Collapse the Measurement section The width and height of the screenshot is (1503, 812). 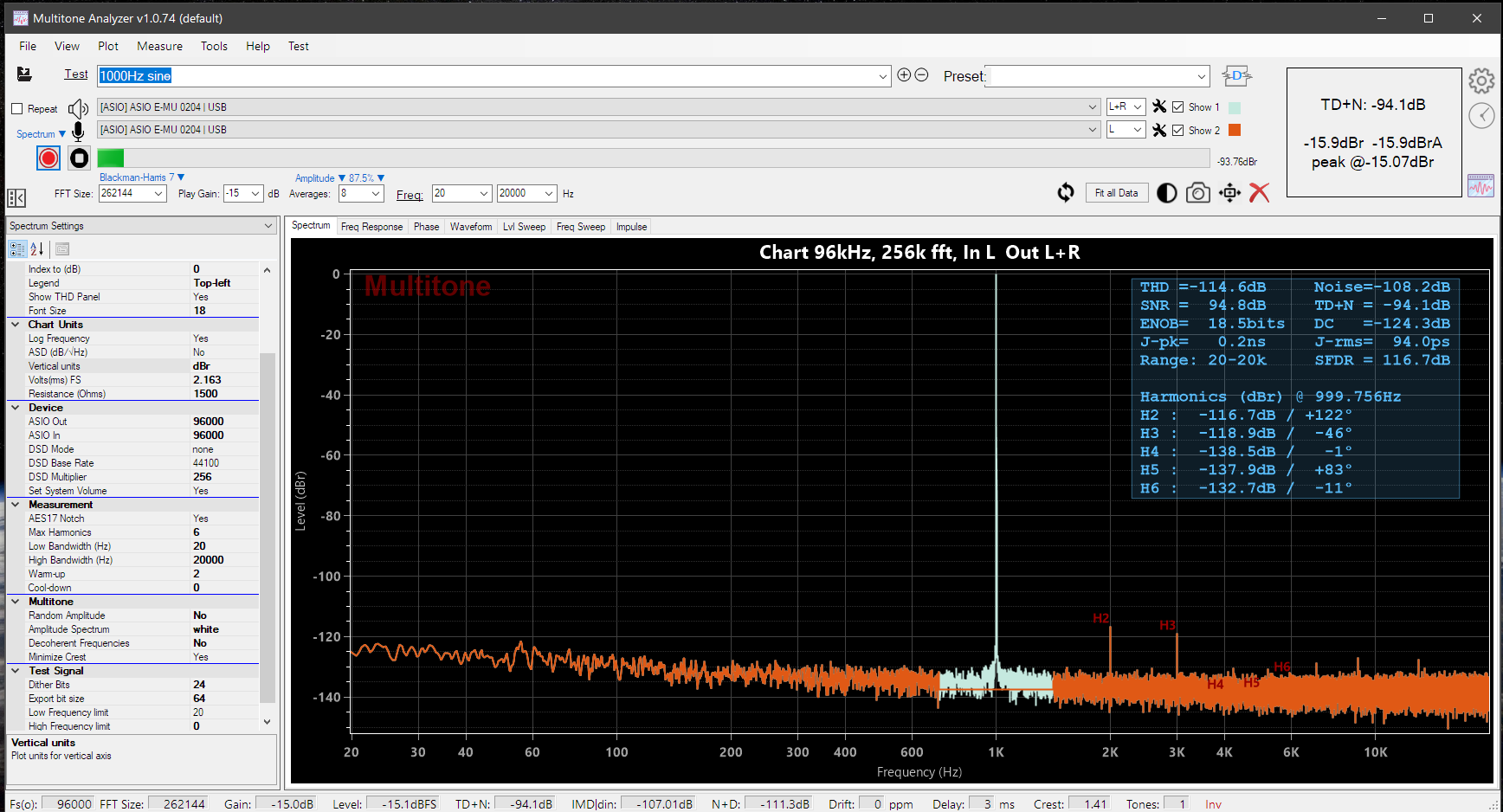coord(16,505)
